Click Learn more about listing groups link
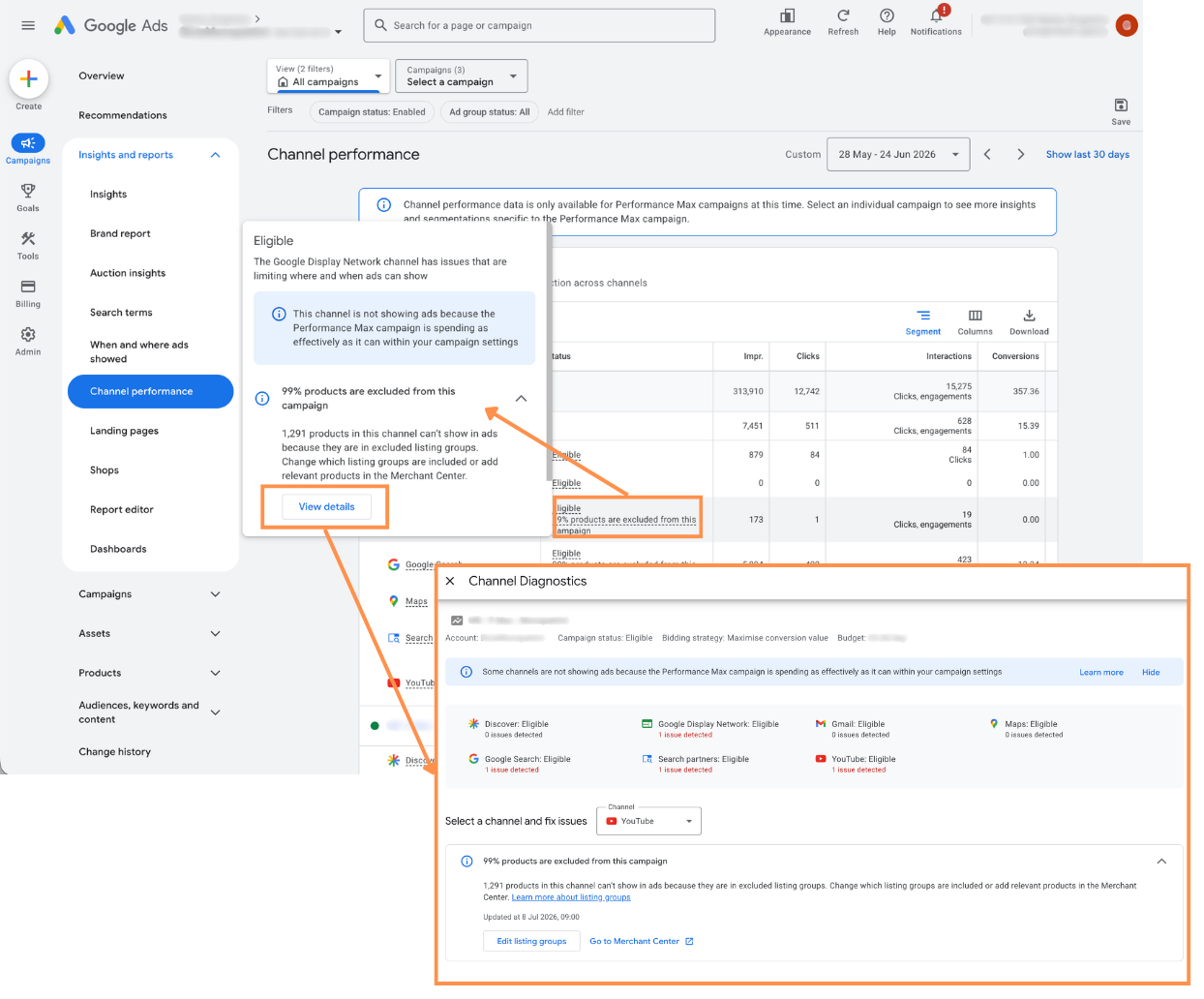This screenshot has width=1204, height=999. [571, 897]
